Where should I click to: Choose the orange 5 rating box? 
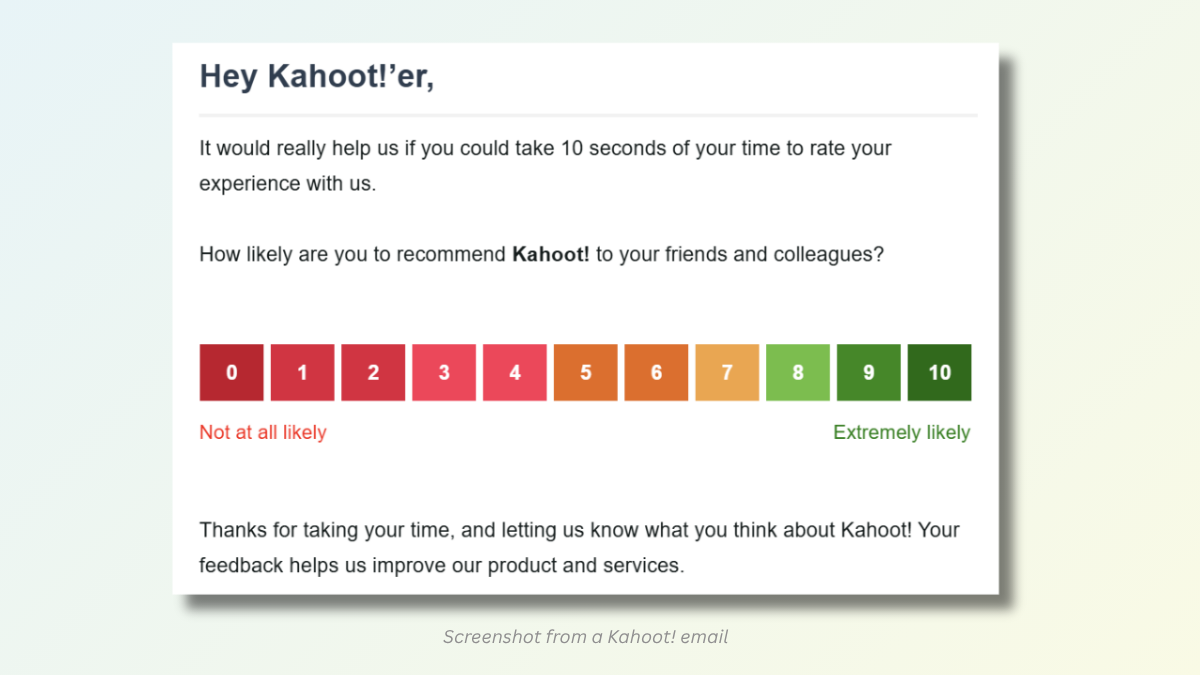pos(586,373)
